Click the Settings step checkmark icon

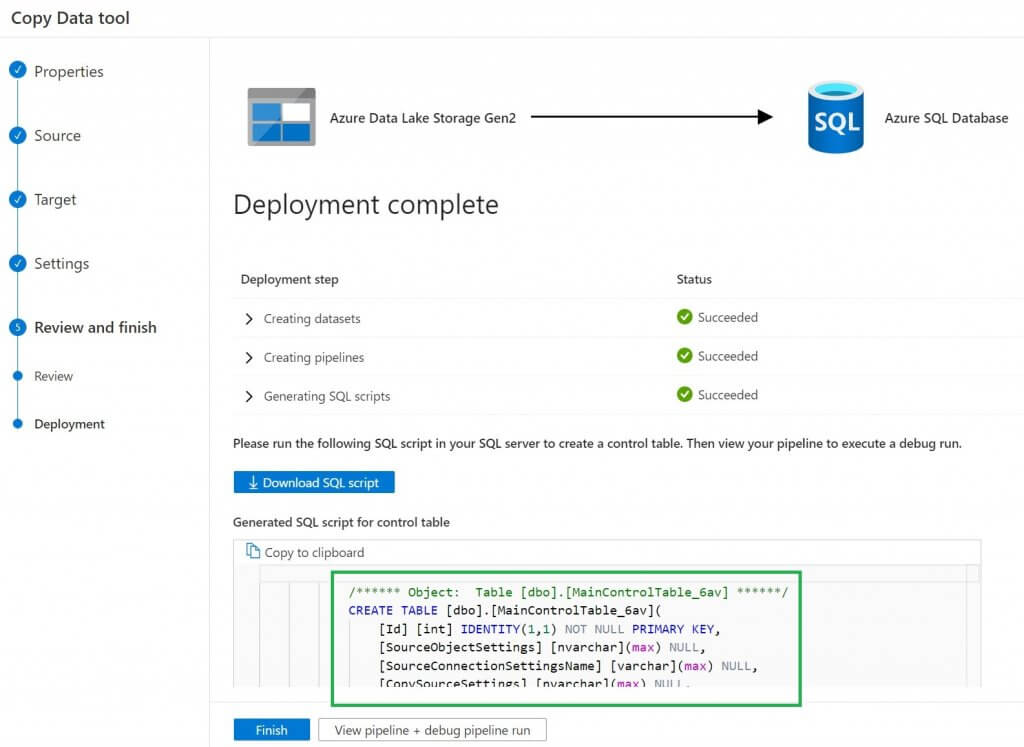pos(18,263)
